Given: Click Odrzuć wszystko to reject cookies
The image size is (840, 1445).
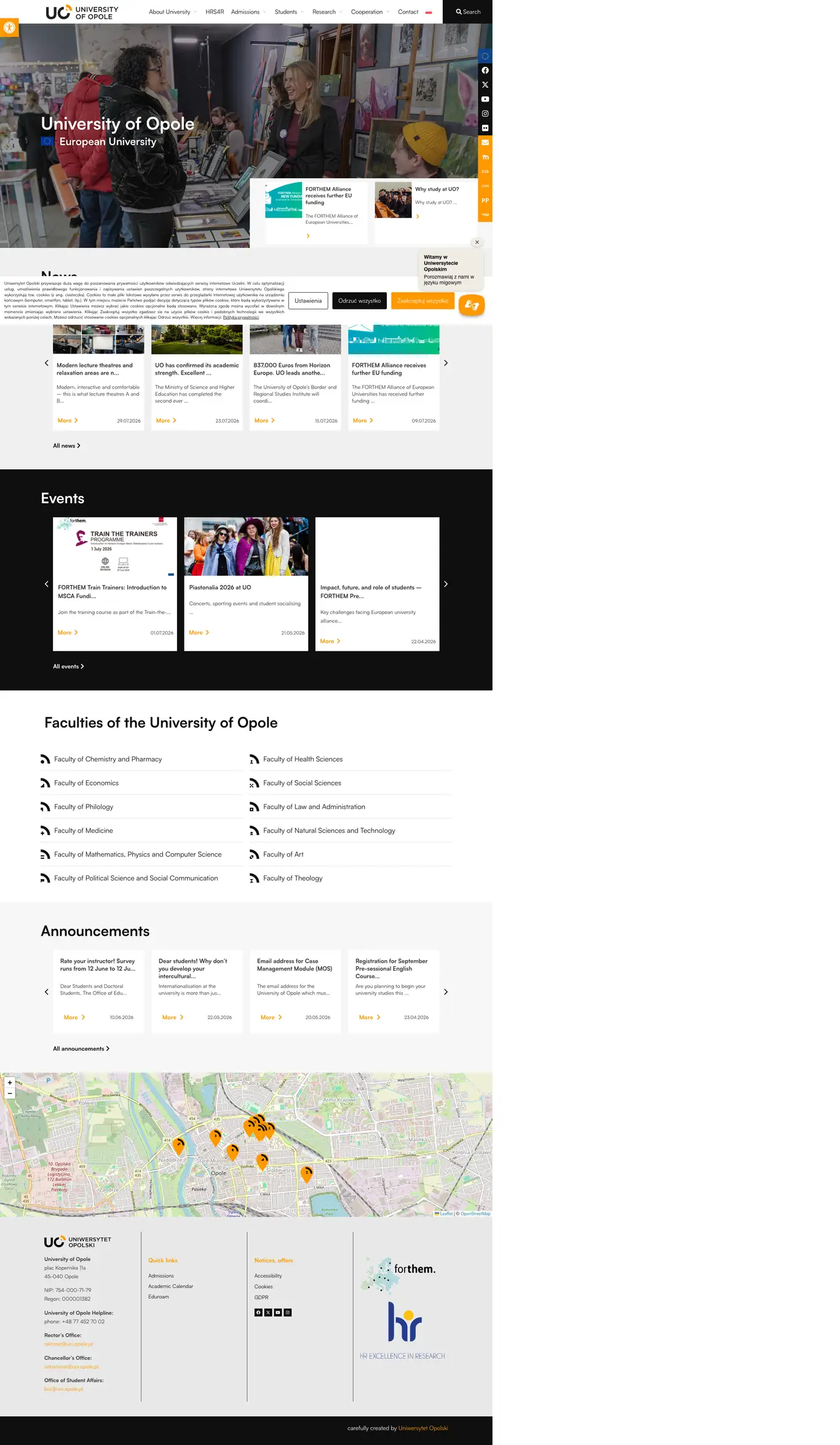Looking at the screenshot, I should [x=360, y=301].
